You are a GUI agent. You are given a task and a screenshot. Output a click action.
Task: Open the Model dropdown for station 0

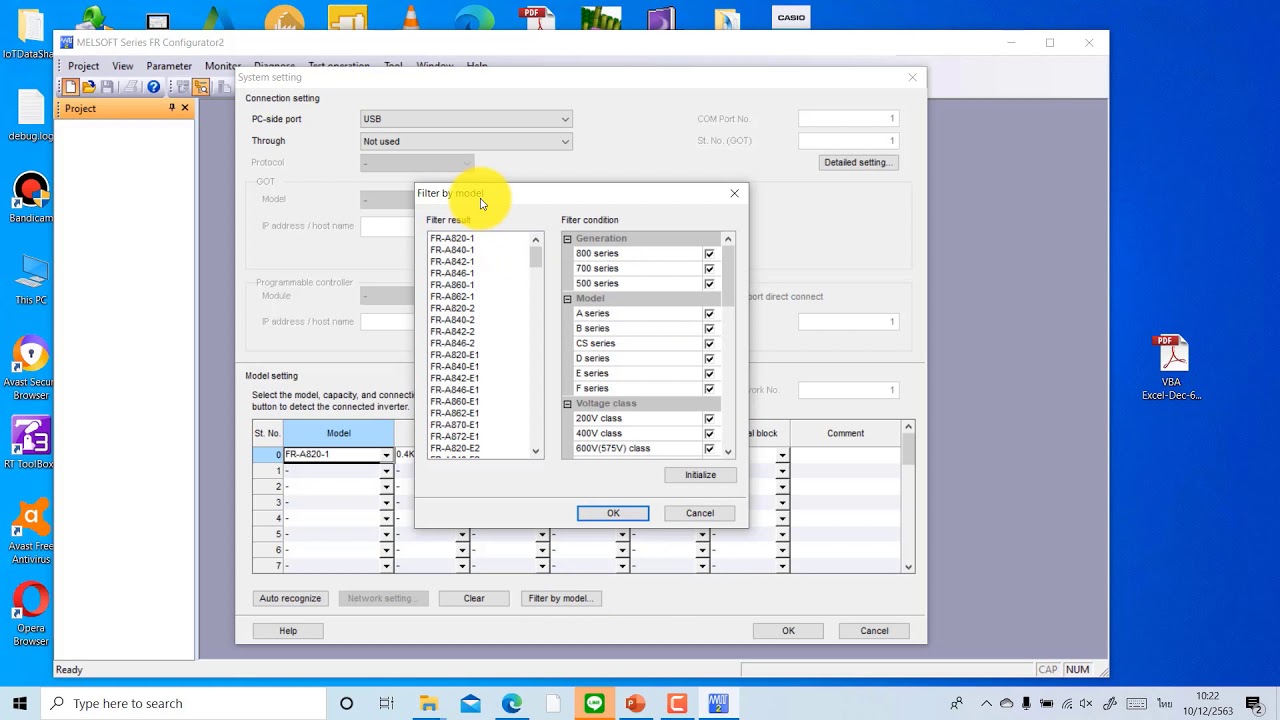pyautogui.click(x=386, y=455)
